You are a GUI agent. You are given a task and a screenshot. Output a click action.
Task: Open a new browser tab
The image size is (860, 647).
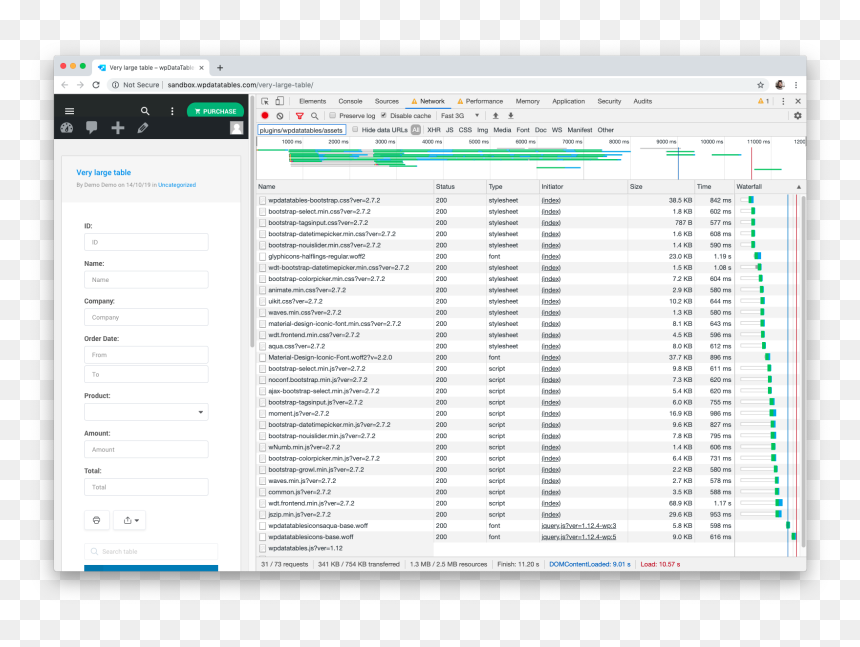click(x=220, y=67)
